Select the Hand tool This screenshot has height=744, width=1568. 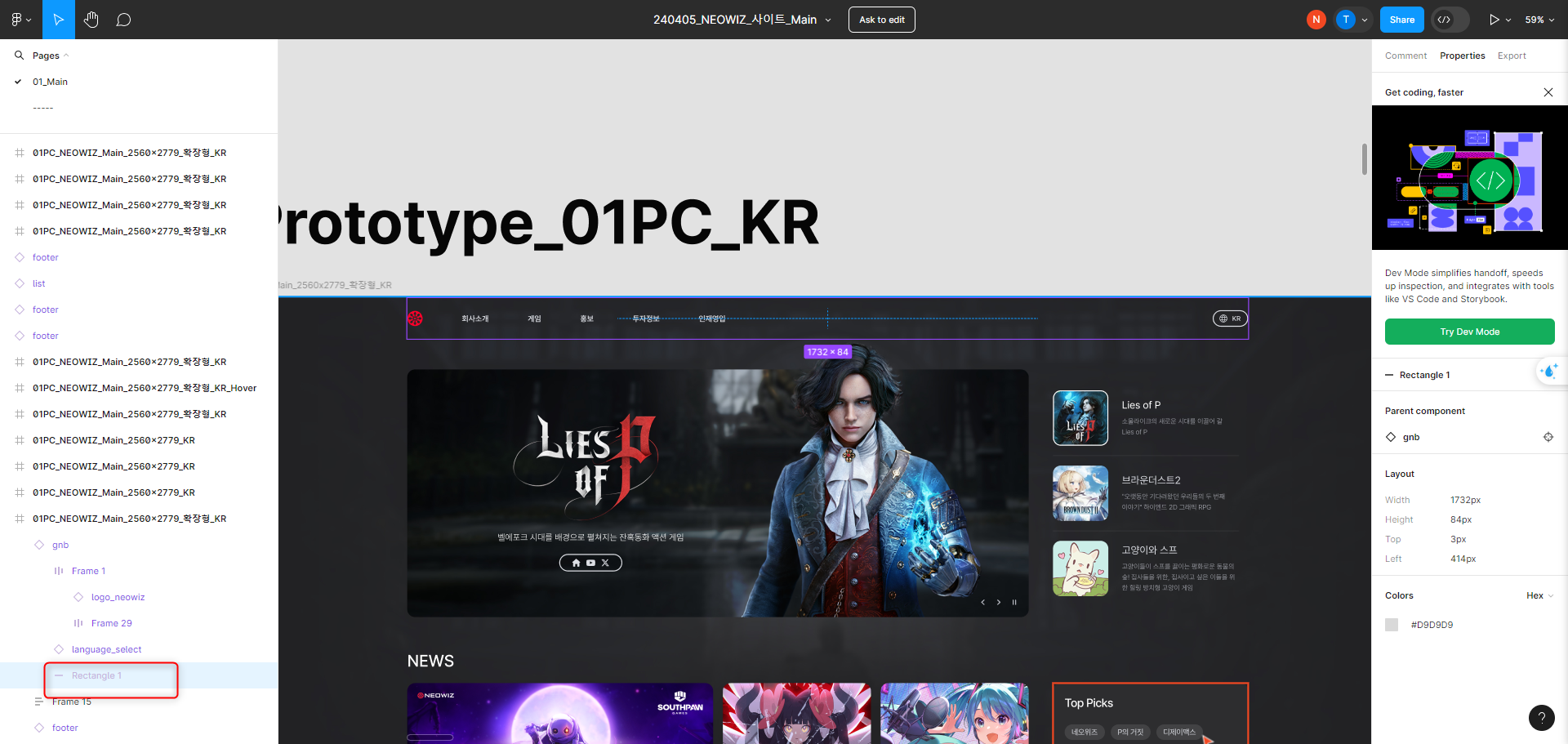91,20
